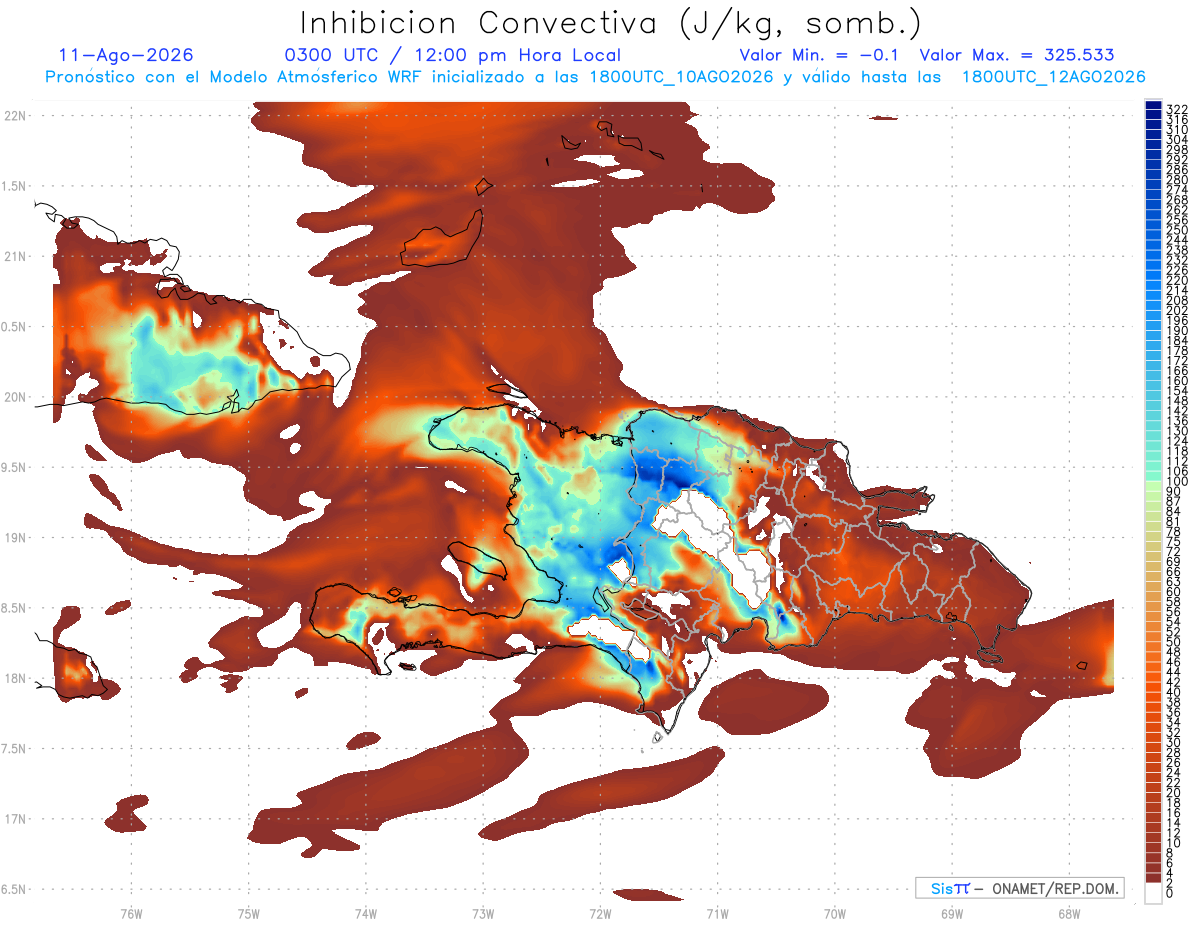Click the '68W' longitude label
This screenshot has height=927, width=1200.
click(1068, 912)
